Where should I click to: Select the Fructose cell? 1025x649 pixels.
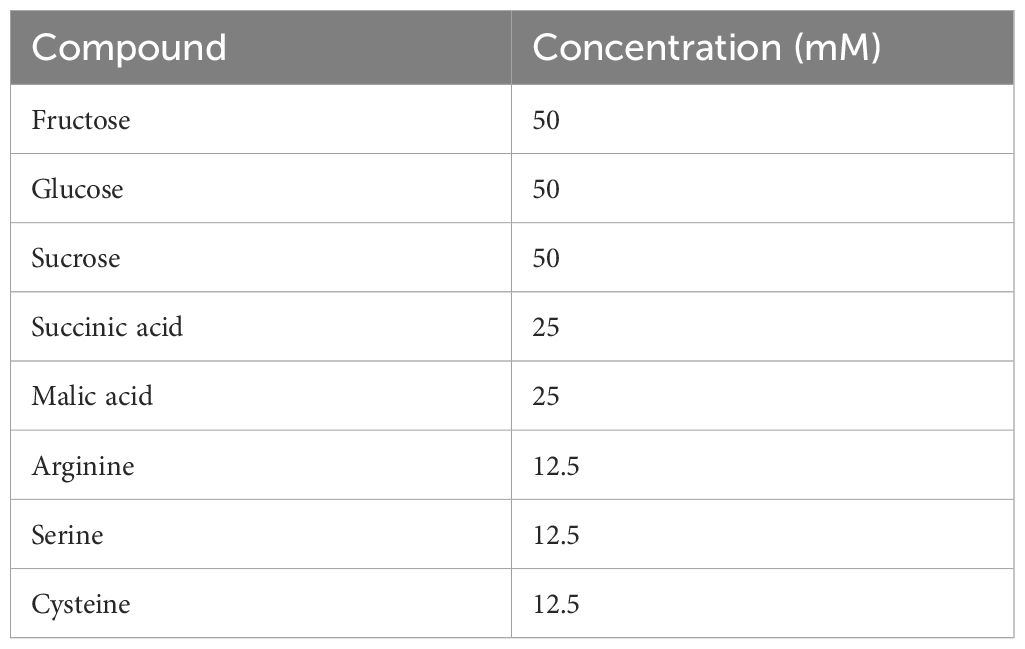point(261,120)
